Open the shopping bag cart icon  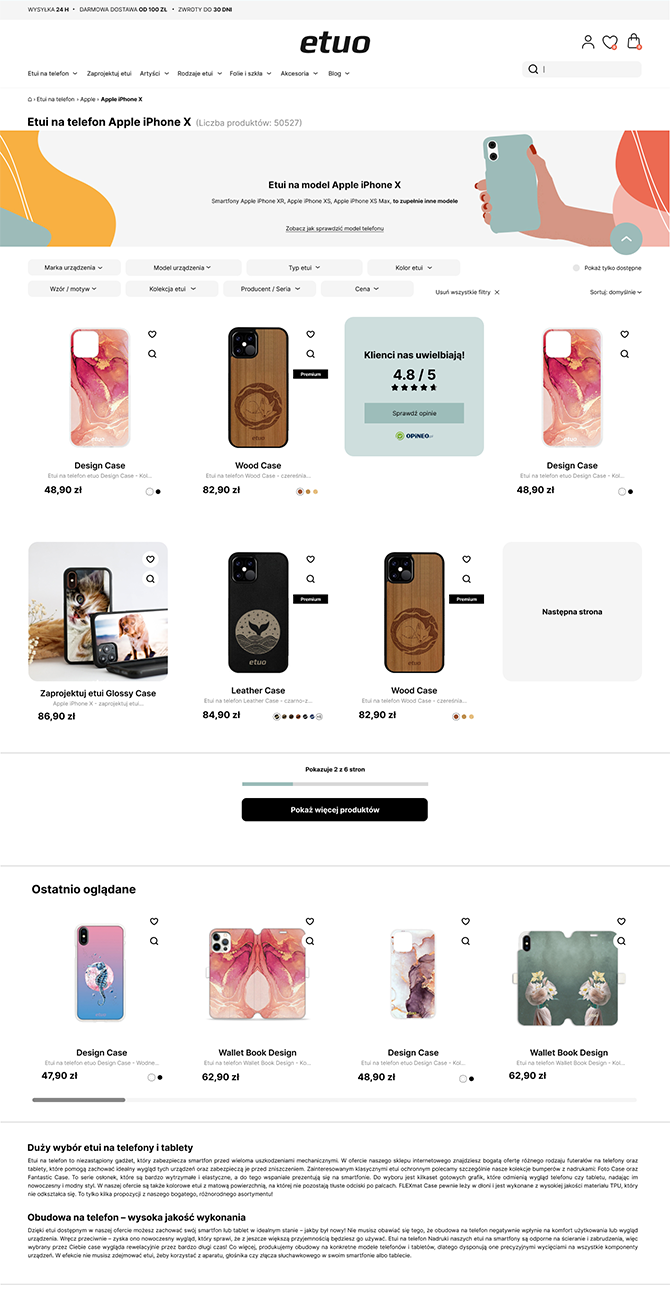click(634, 42)
